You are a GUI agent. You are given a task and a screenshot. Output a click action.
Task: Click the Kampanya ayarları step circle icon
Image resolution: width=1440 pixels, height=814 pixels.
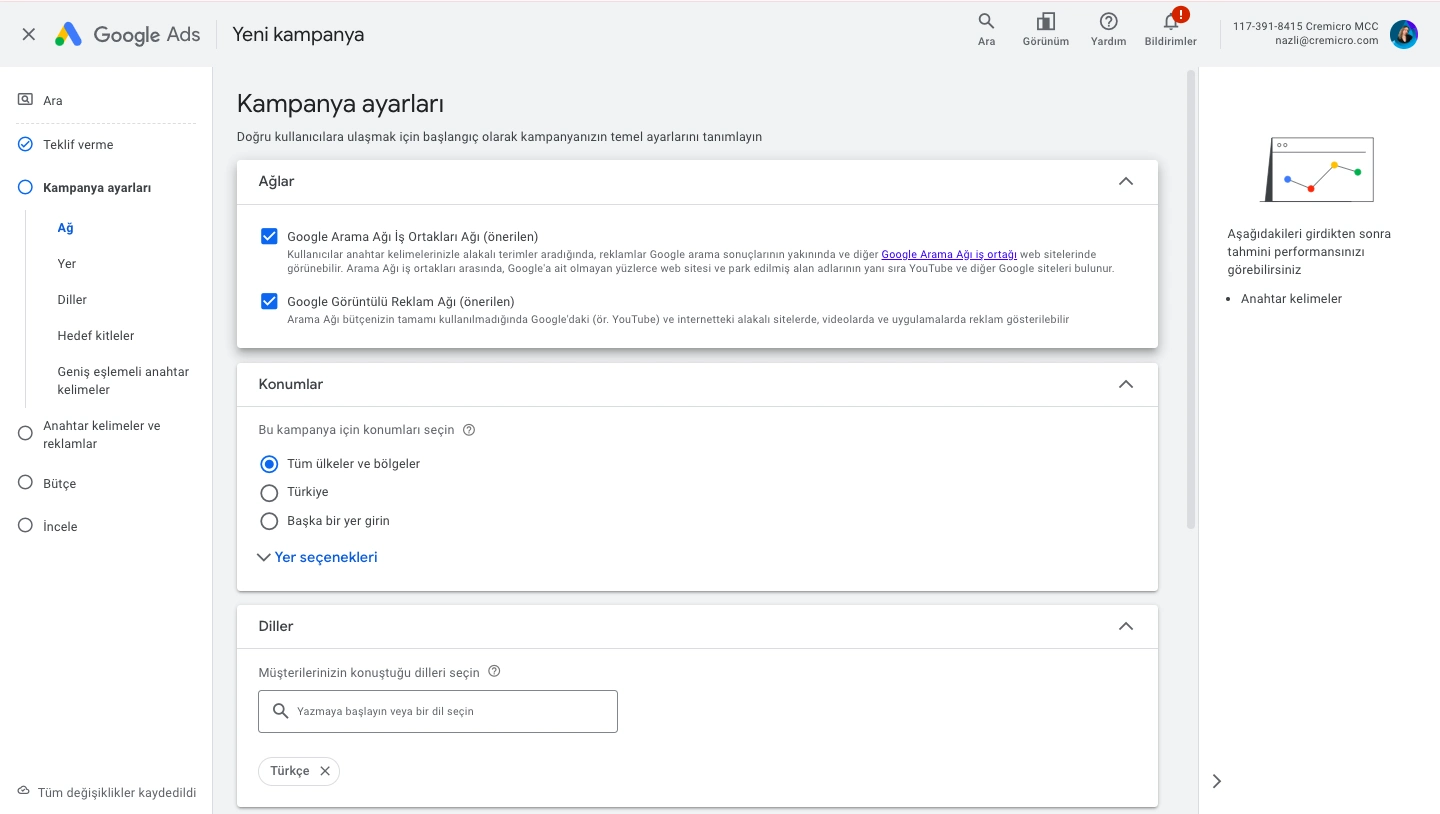pyautogui.click(x=25, y=187)
